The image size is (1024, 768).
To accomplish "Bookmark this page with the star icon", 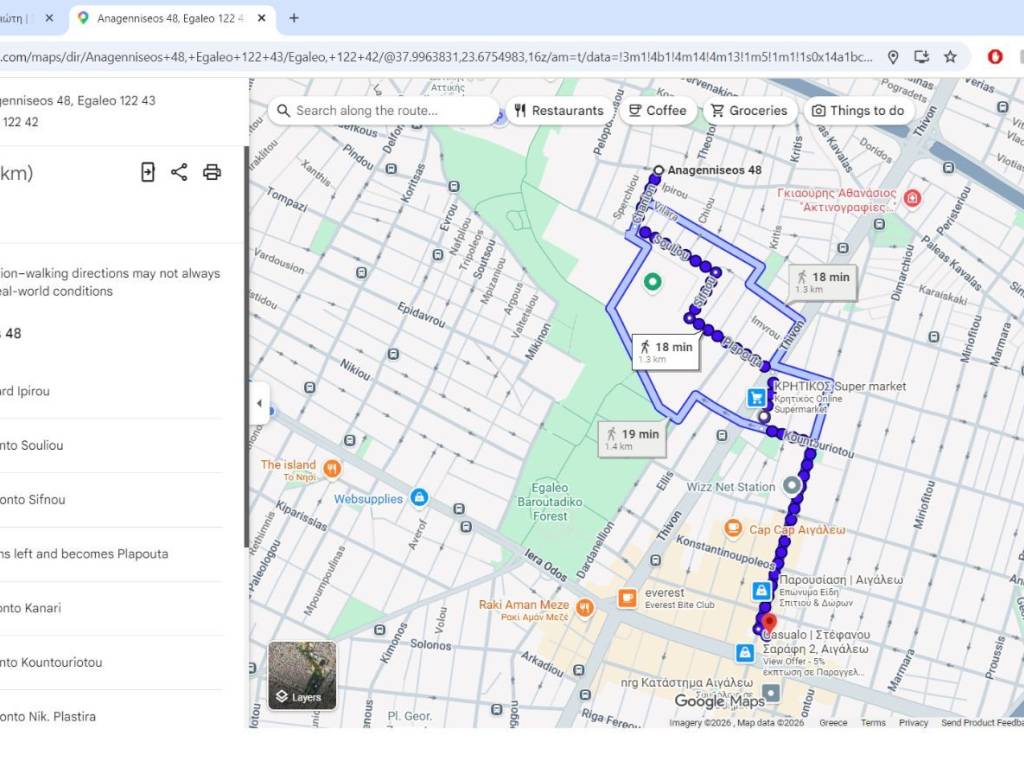I will 950,57.
